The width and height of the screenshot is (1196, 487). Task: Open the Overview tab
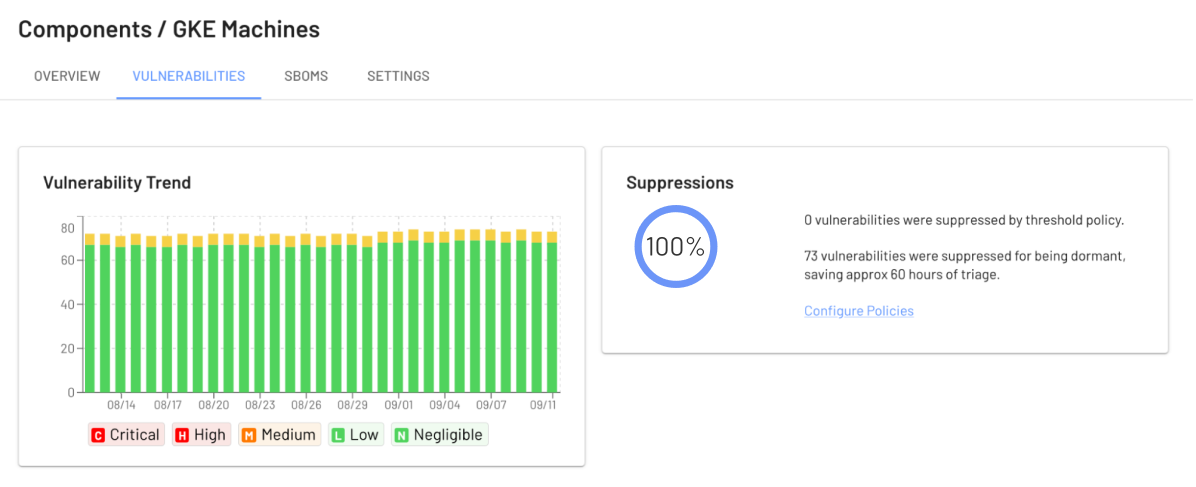tap(67, 76)
